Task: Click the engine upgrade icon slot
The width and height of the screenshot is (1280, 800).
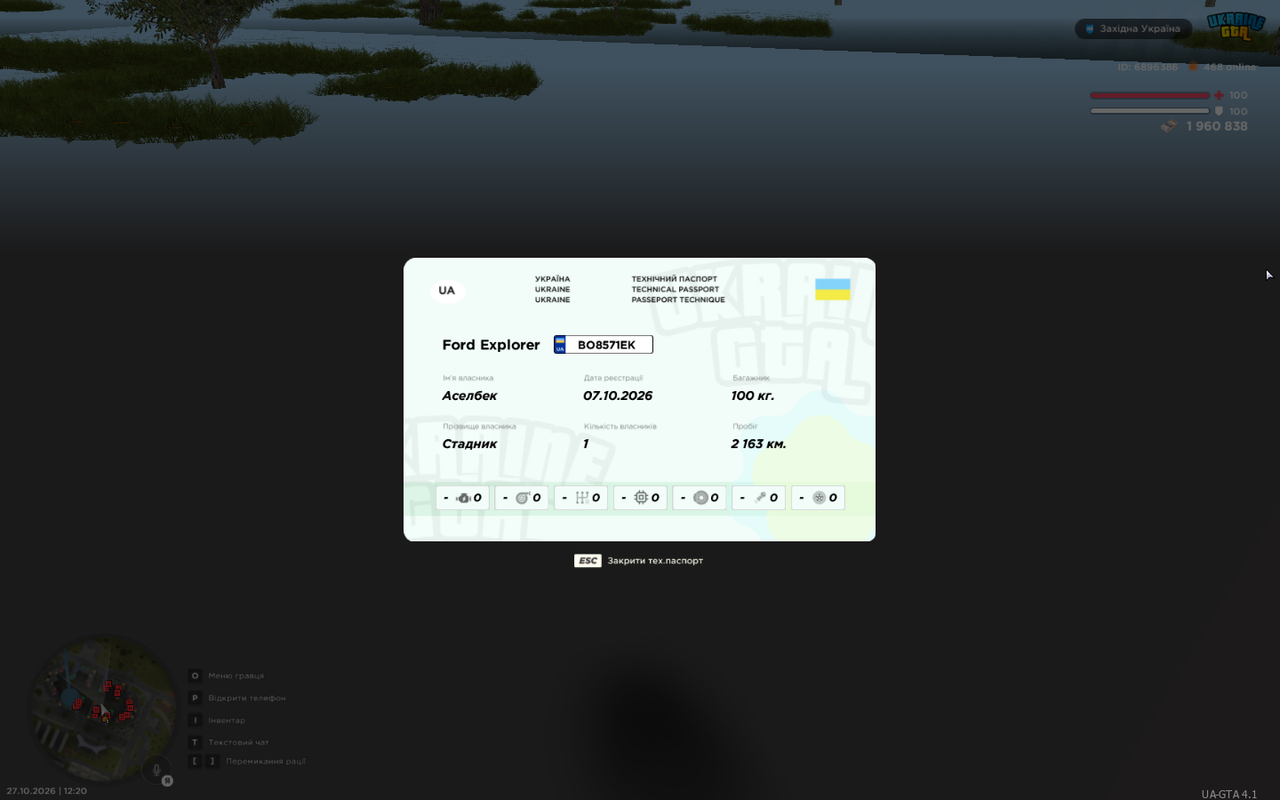Action: [462, 498]
